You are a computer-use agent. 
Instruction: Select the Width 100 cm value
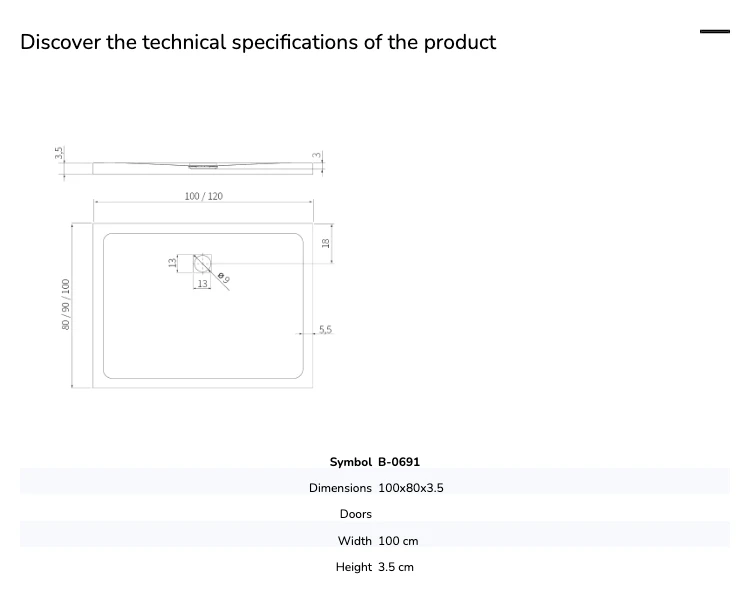(x=398, y=541)
